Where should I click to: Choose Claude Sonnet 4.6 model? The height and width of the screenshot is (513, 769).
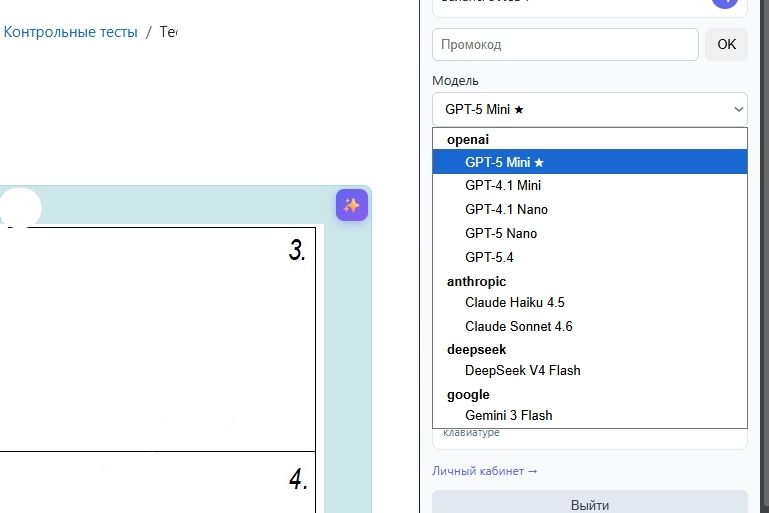[590, 327]
